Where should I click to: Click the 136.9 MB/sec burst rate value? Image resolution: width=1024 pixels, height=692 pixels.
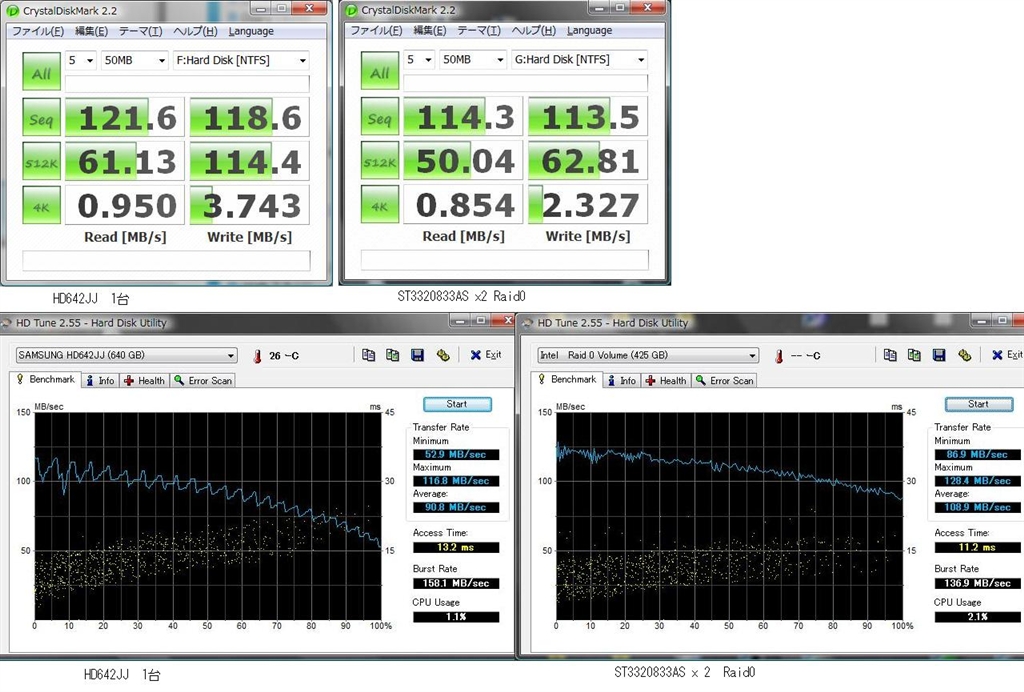[978, 583]
